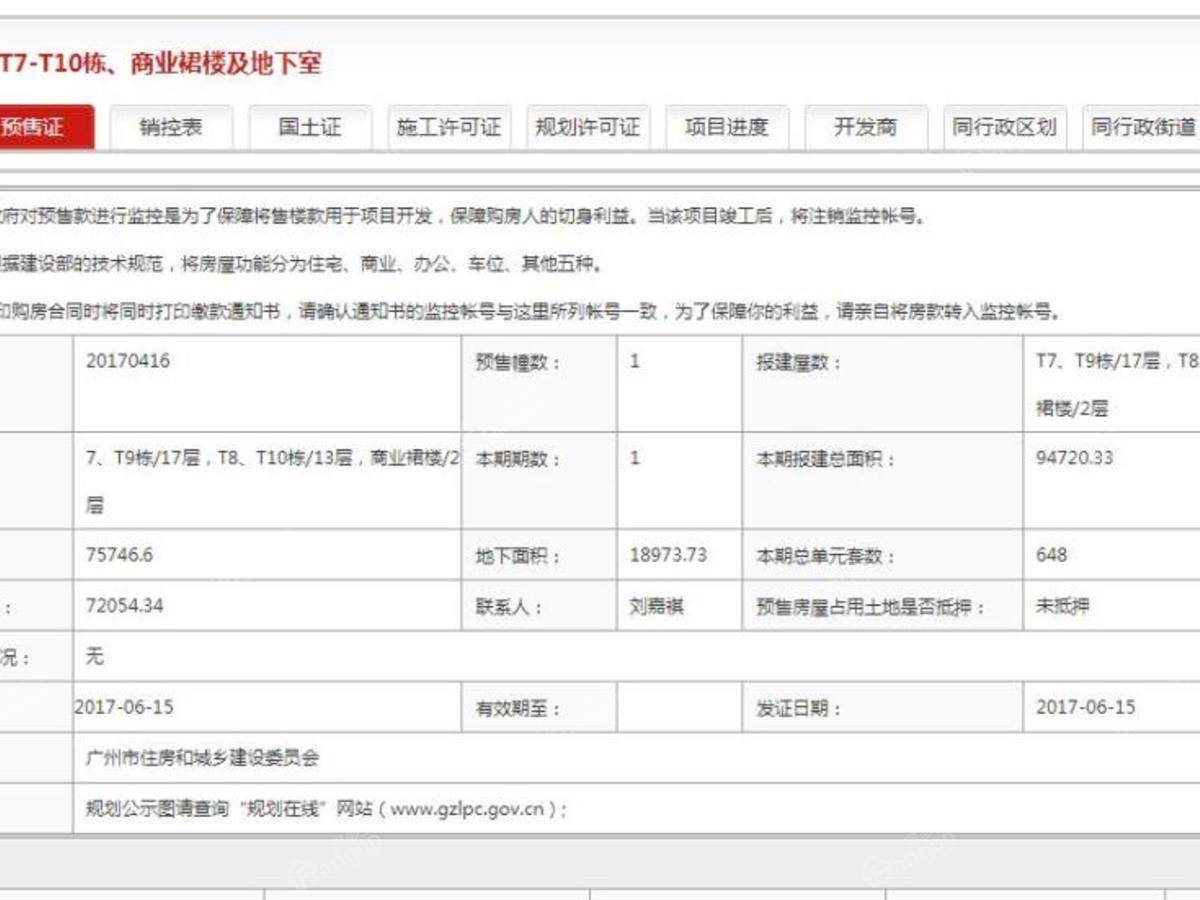Select the 国土证 tab
This screenshot has width=1200, height=900.
tap(310, 127)
